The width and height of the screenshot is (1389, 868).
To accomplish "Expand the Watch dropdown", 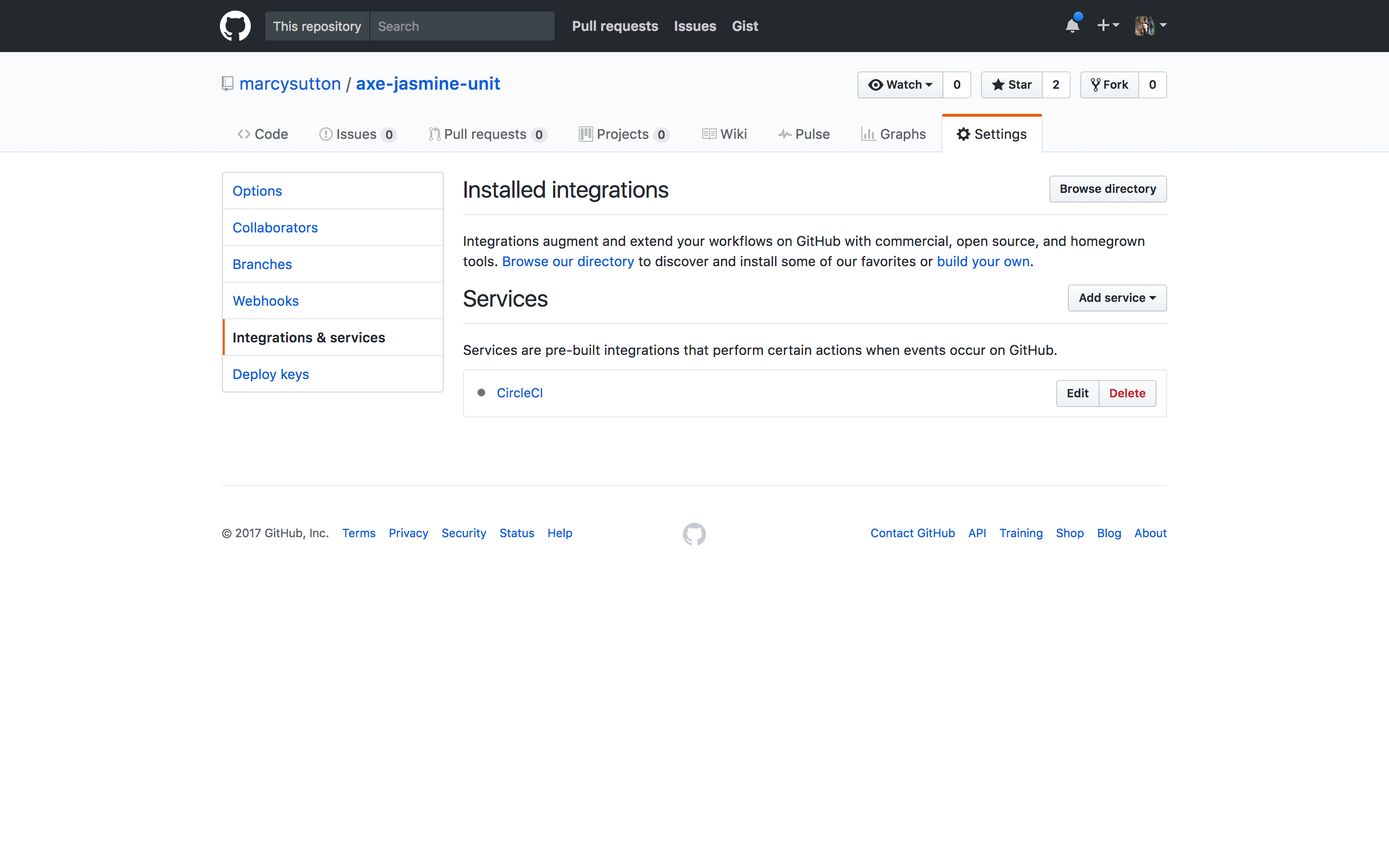I will [901, 84].
